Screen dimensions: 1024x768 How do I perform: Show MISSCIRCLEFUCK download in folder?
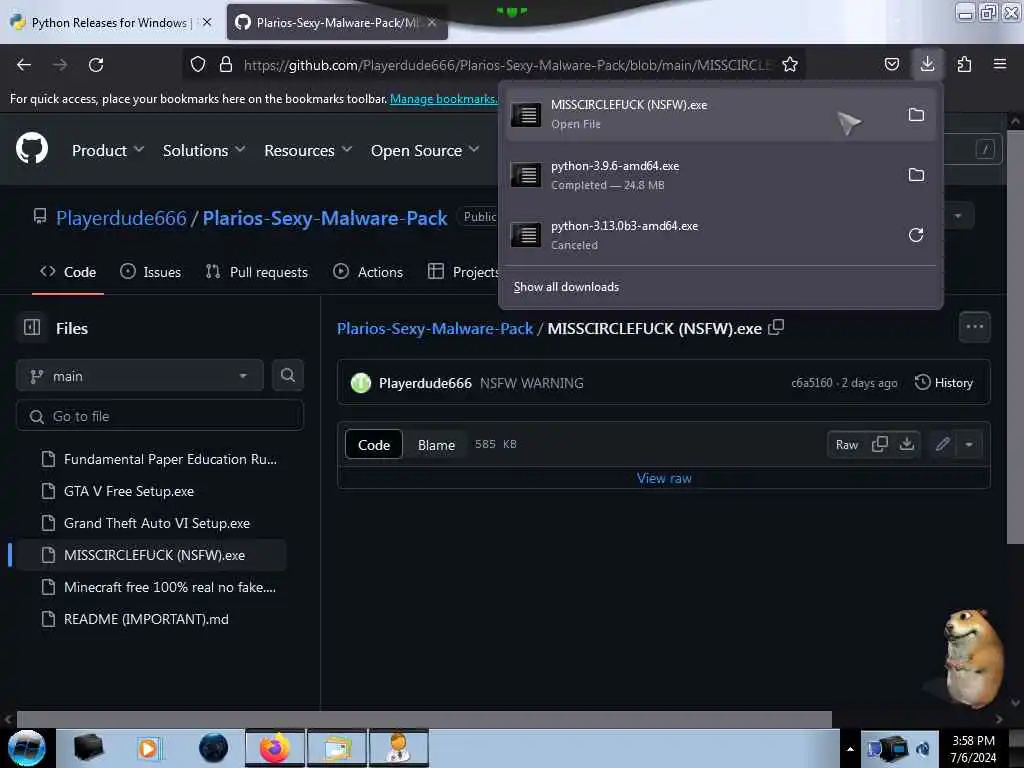916,115
